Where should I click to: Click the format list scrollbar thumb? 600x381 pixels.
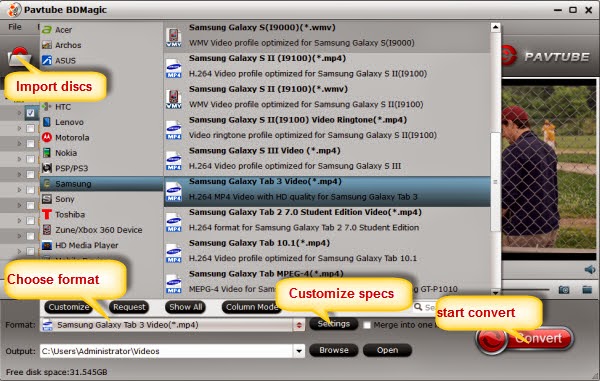click(495, 182)
